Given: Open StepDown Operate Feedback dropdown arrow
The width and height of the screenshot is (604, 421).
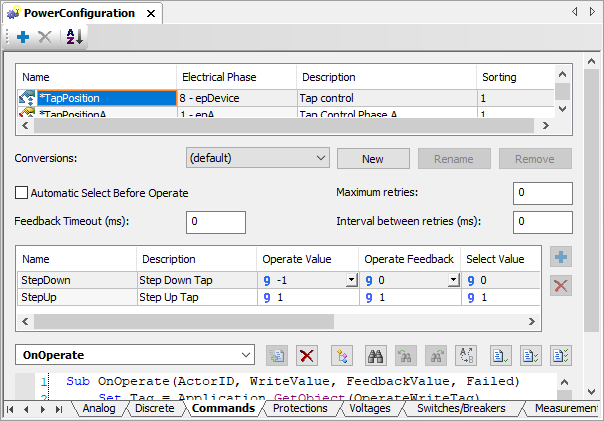Looking at the screenshot, I should pos(453,281).
